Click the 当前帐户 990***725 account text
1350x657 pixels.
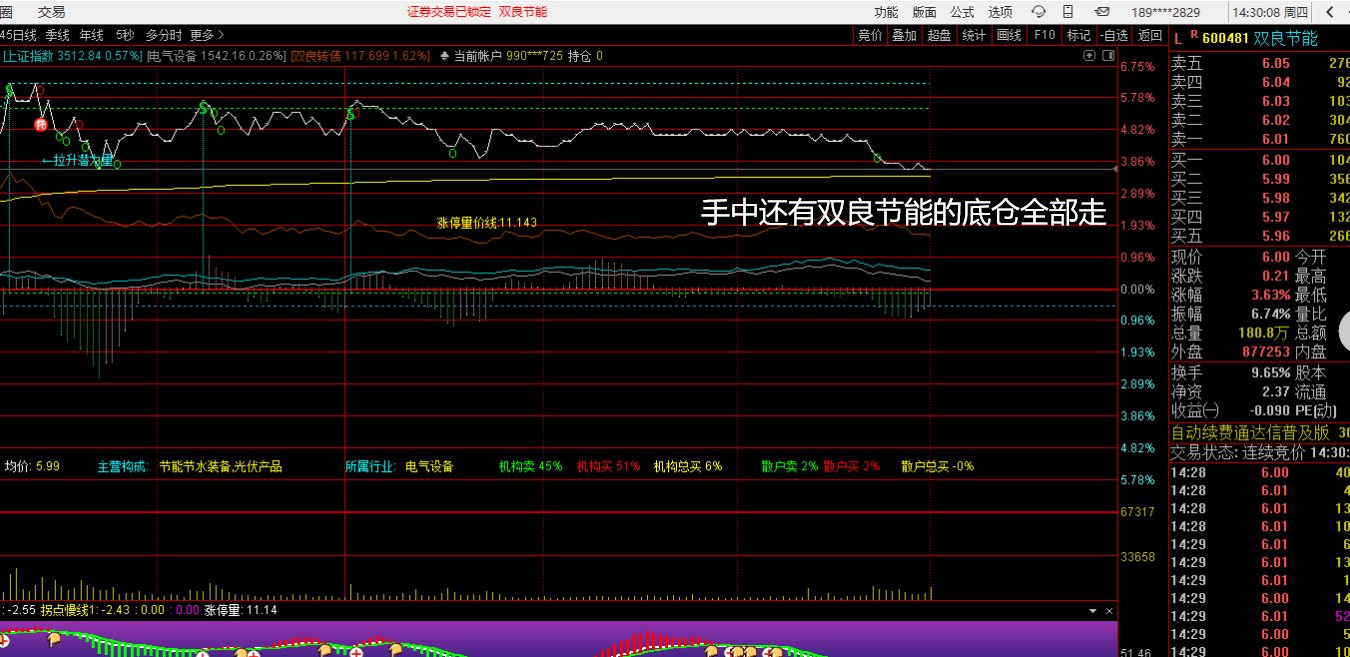point(508,56)
